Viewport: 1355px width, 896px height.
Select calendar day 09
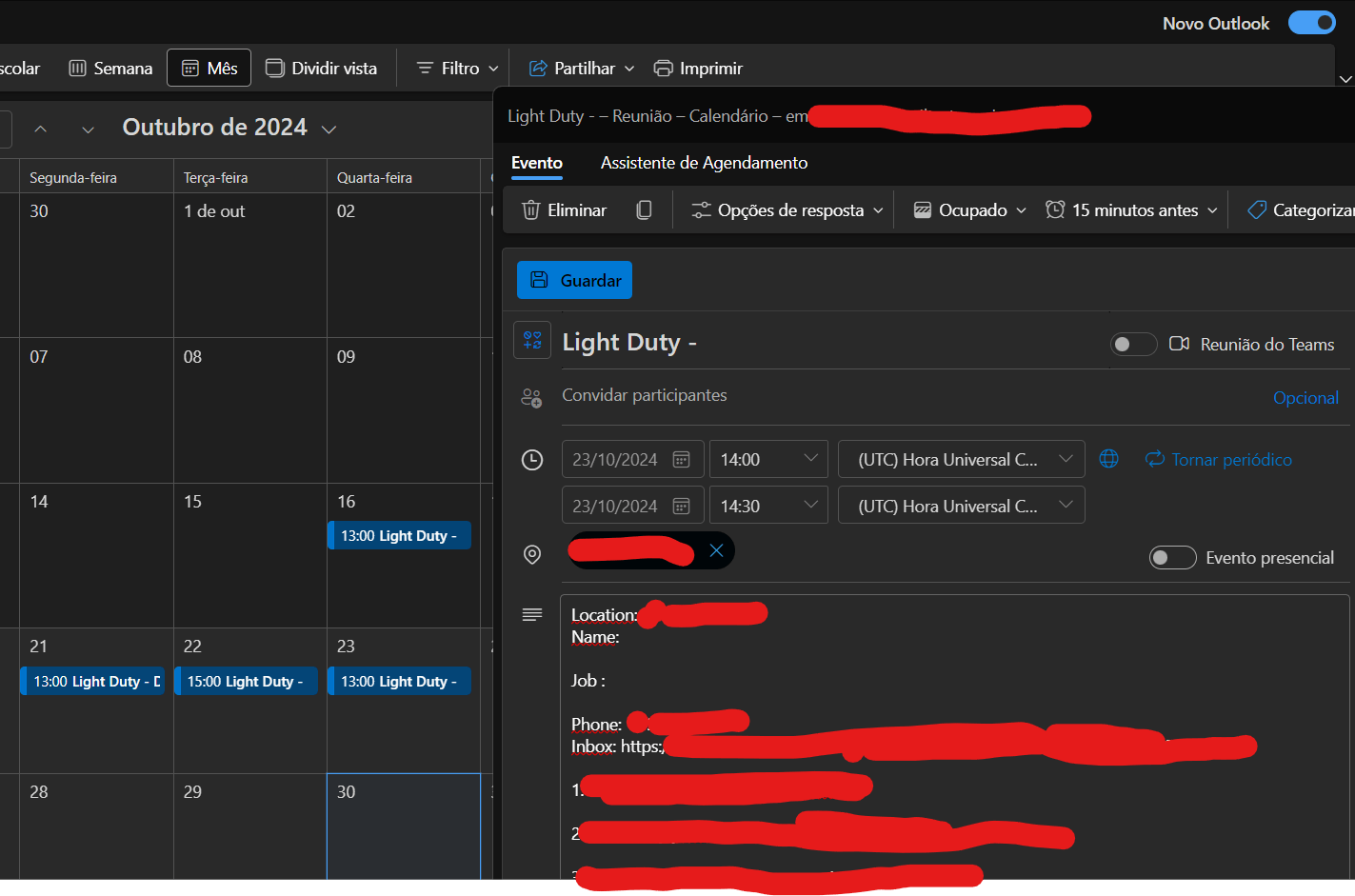tap(404, 410)
